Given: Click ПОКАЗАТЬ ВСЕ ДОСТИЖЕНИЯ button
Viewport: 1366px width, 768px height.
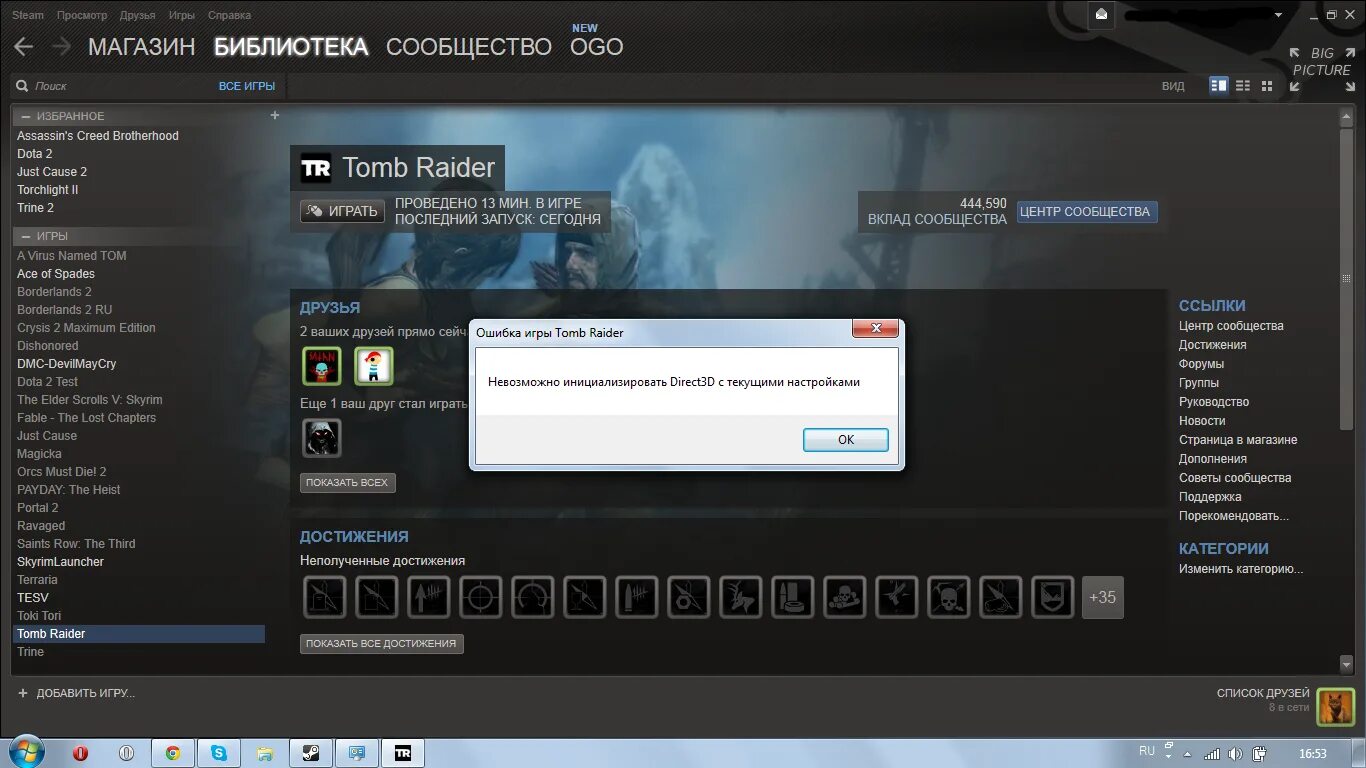Looking at the screenshot, I should coord(381,643).
